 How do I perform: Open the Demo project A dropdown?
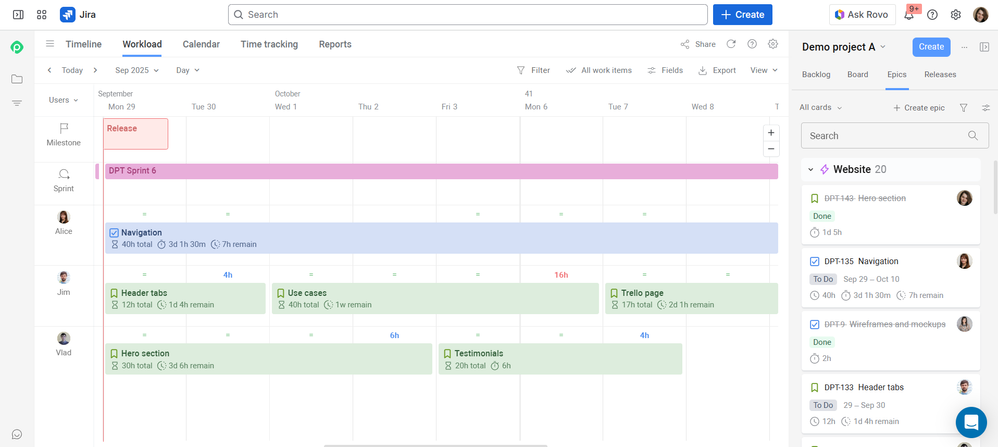pos(844,47)
